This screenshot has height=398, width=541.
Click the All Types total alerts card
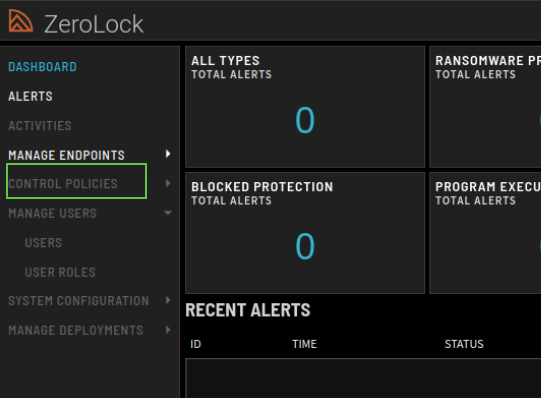pos(305,107)
